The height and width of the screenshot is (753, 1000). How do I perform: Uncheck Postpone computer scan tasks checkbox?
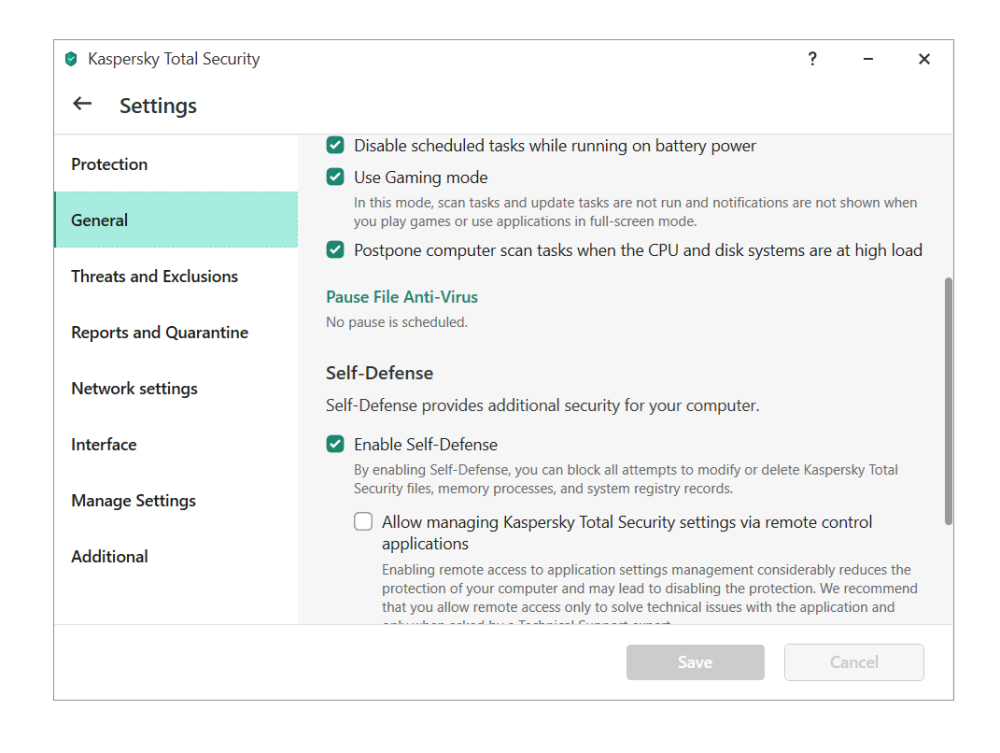point(336,250)
